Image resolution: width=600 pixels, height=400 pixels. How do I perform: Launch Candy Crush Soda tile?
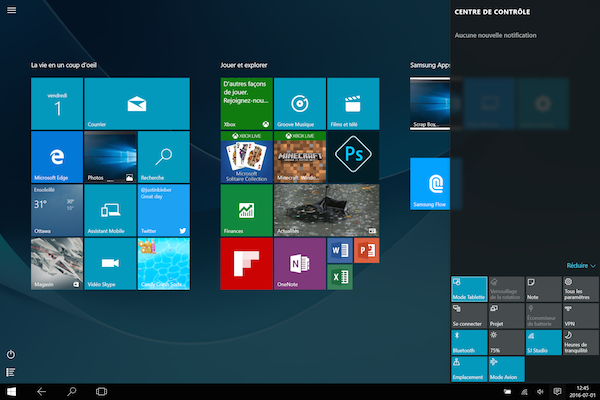click(x=164, y=264)
